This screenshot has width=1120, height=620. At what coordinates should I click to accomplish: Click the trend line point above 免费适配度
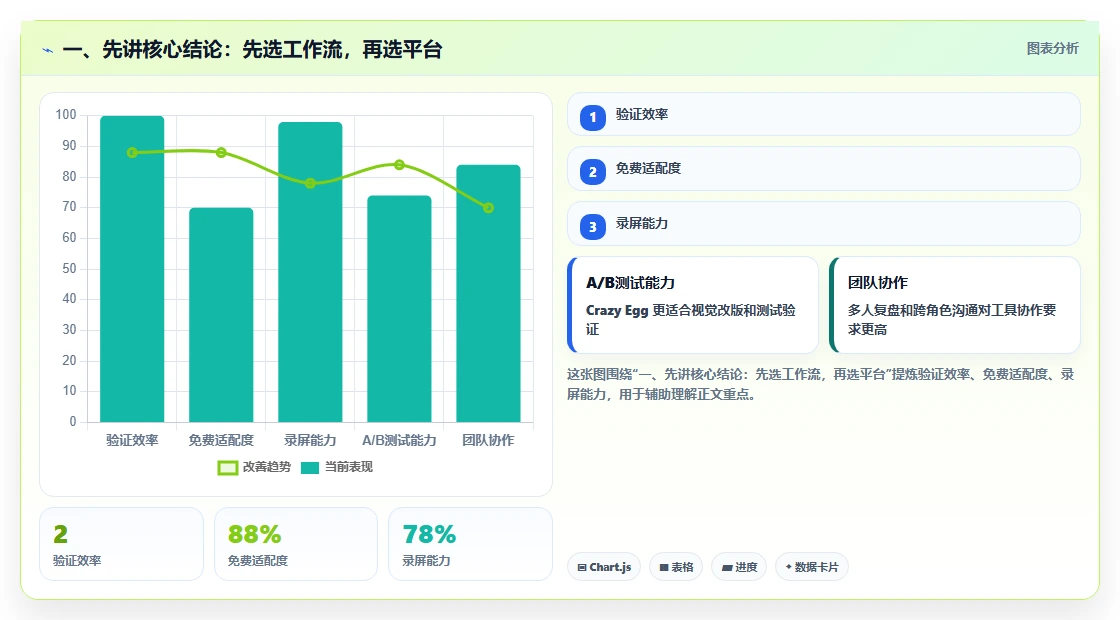[x=221, y=152]
